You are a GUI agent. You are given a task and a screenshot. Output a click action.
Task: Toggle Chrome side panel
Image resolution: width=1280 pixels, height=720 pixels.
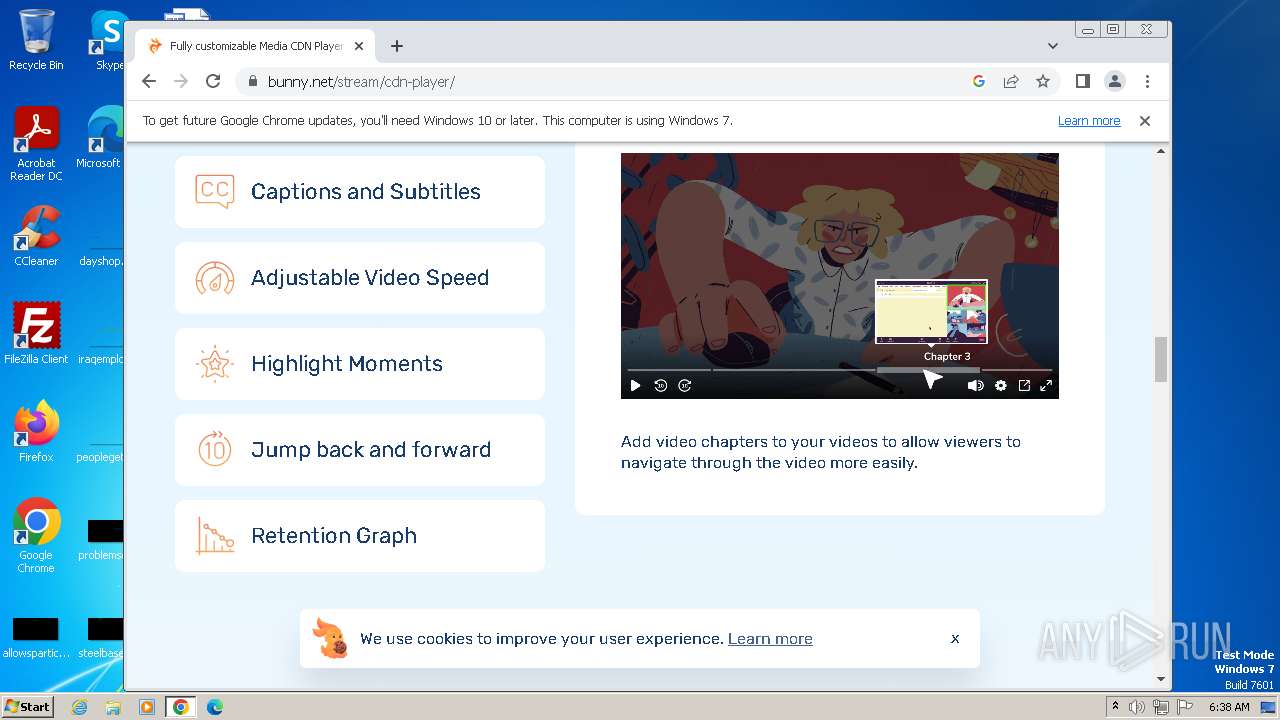pos(1083,82)
